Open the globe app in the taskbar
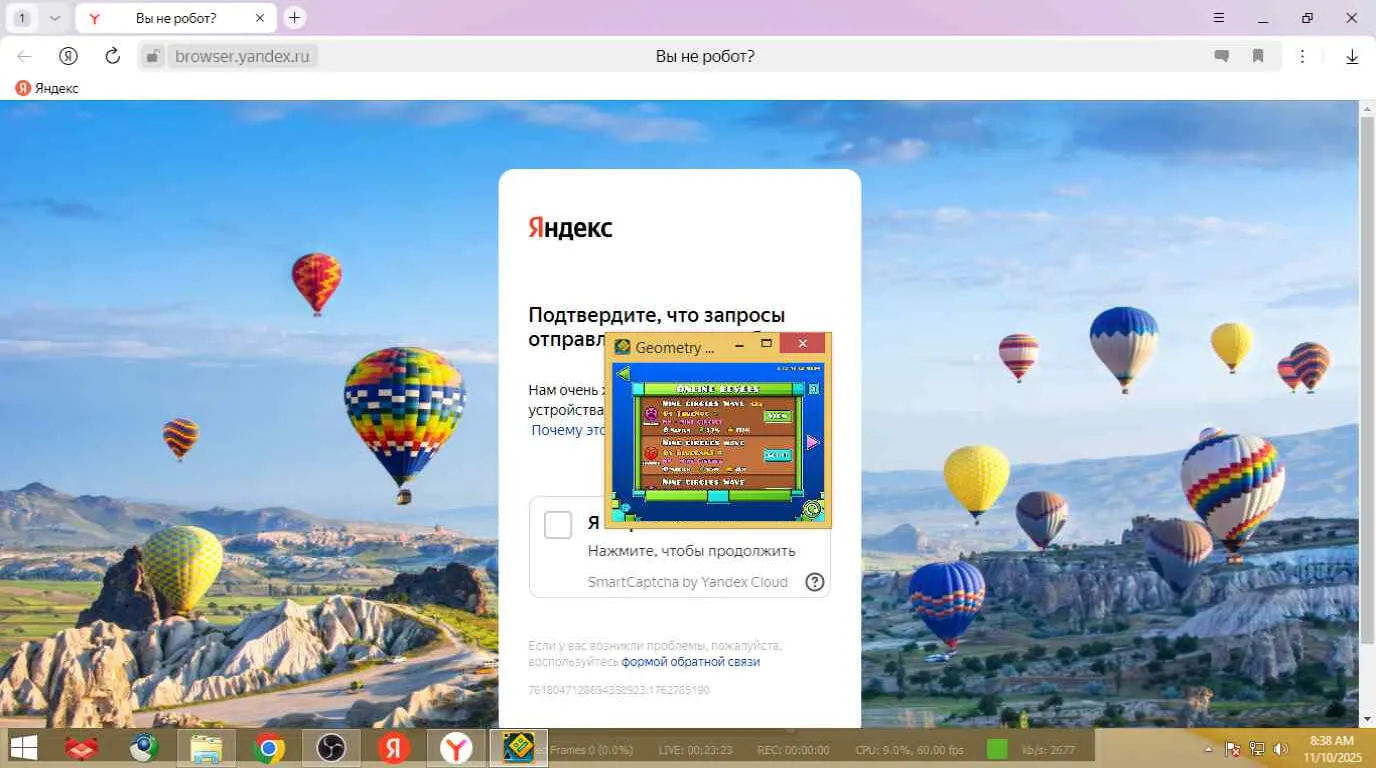 pyautogui.click(x=144, y=748)
